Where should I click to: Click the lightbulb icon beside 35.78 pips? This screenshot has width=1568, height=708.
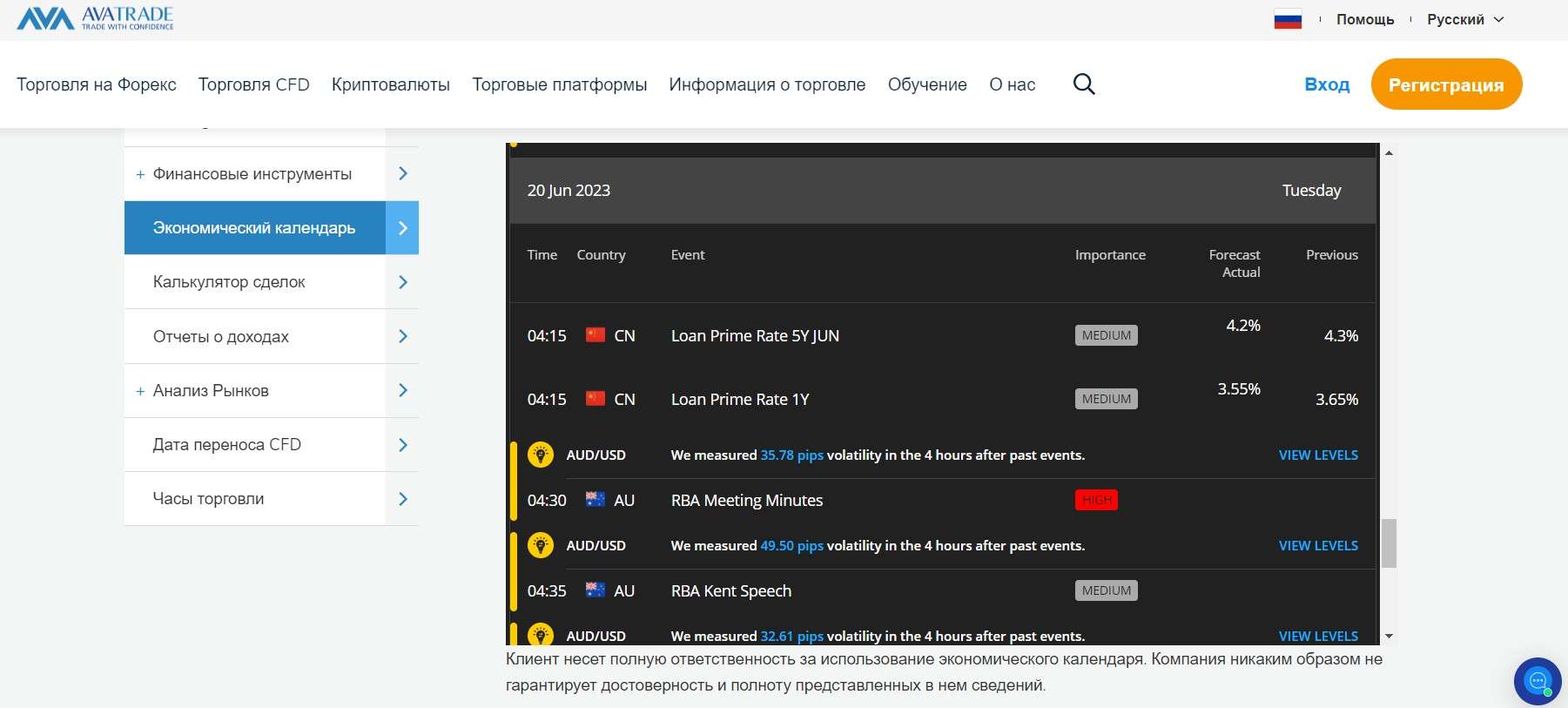click(x=541, y=455)
